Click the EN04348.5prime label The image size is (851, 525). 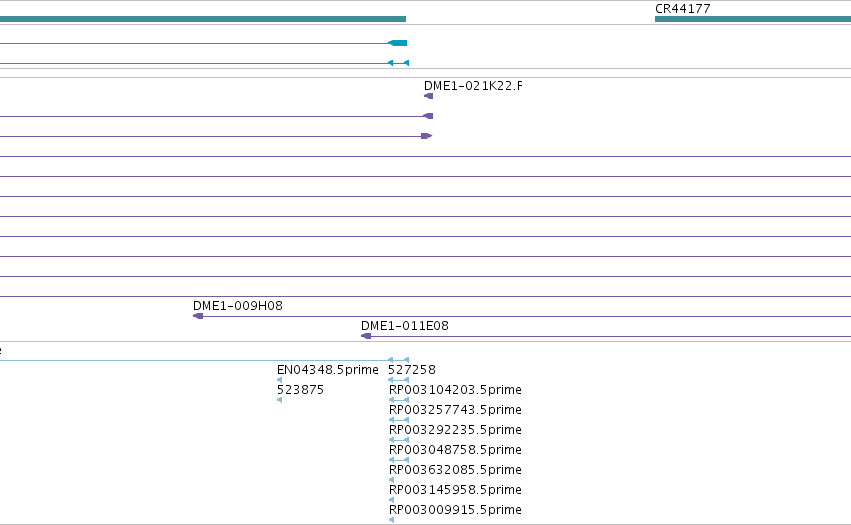[327, 370]
